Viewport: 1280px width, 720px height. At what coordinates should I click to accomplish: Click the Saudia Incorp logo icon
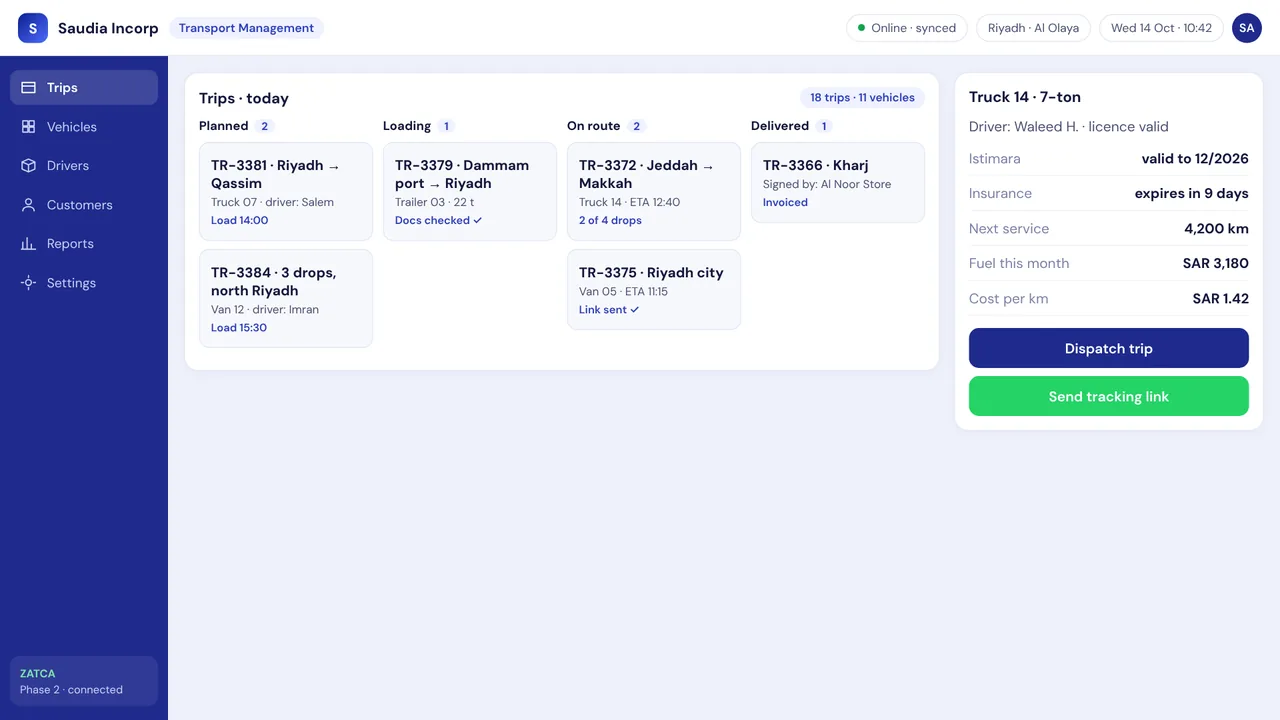point(33,28)
